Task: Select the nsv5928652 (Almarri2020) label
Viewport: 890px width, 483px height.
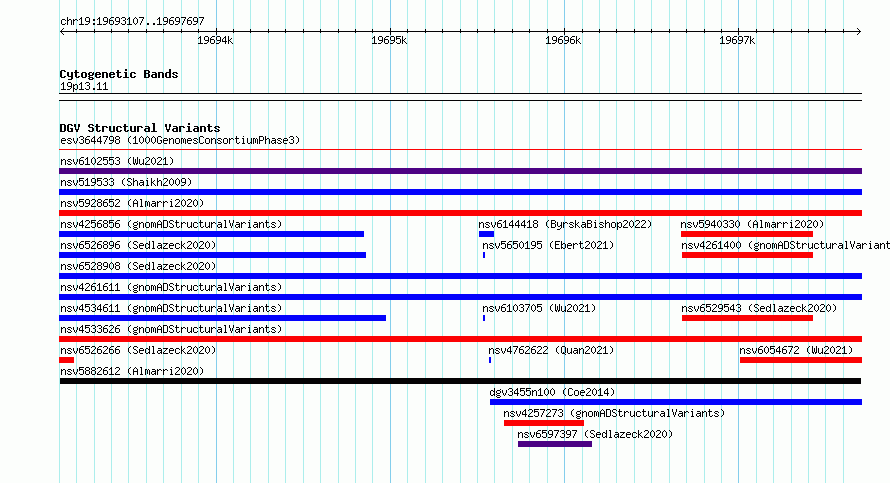Action: pos(132,203)
